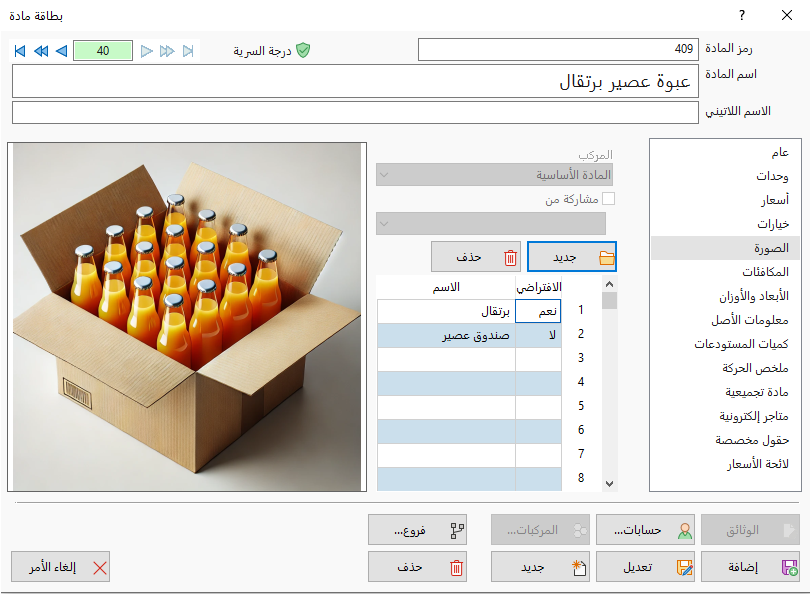Select the عام section
Image resolution: width=811 pixels, height=595 pixels.
click(726, 152)
